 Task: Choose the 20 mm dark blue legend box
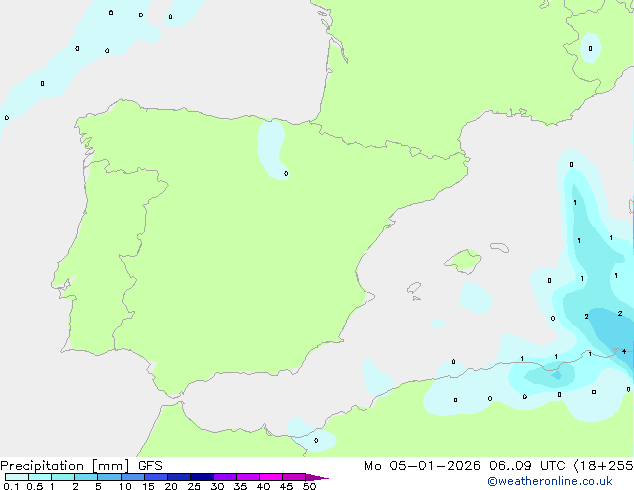point(179,477)
